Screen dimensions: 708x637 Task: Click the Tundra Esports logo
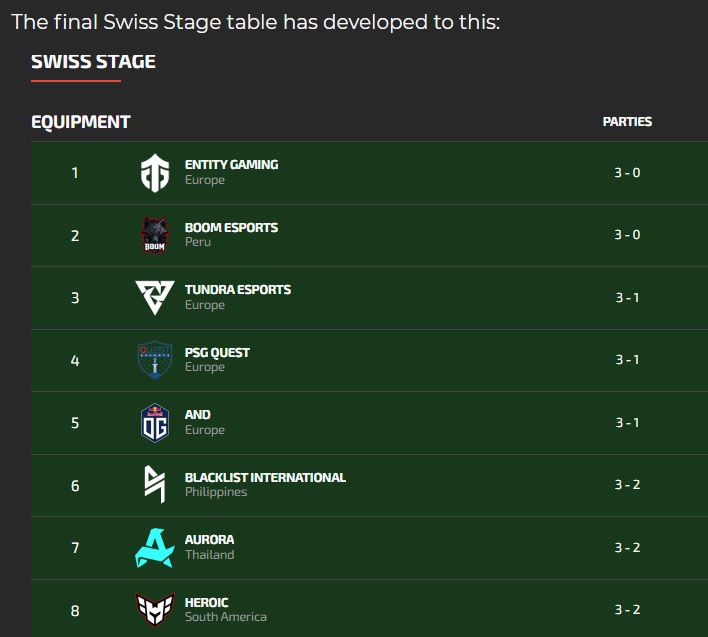click(155, 297)
